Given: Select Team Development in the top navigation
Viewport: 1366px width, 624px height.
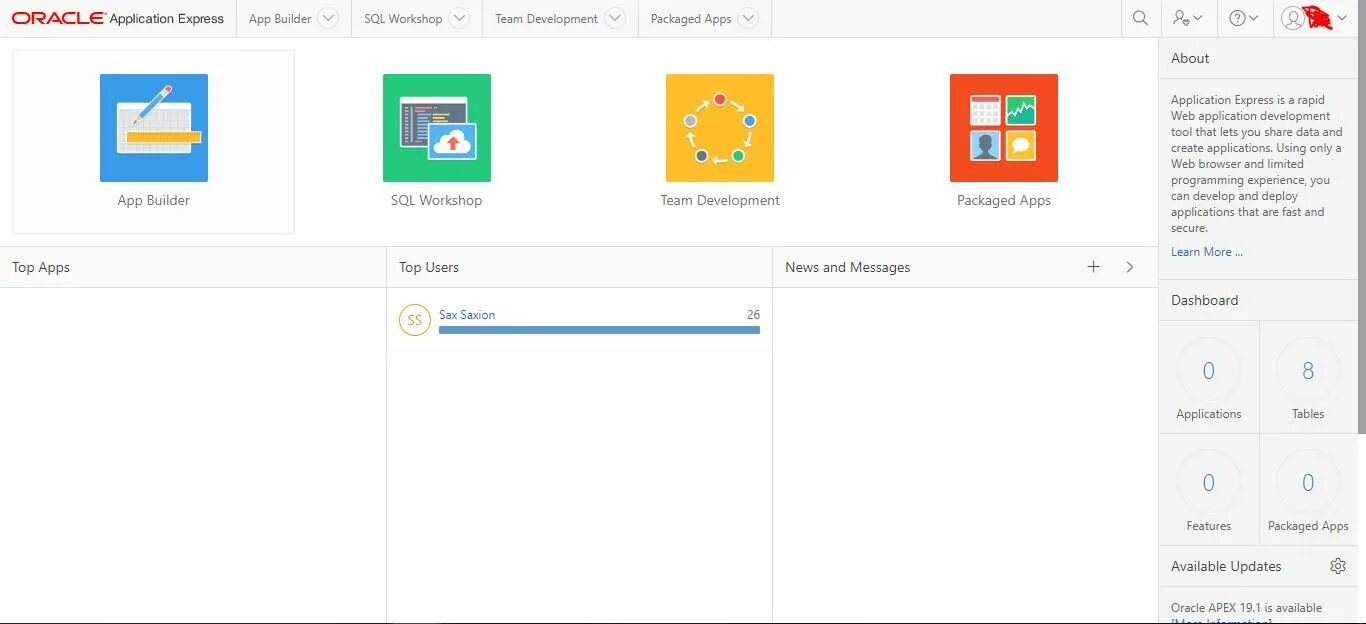Looking at the screenshot, I should [546, 19].
